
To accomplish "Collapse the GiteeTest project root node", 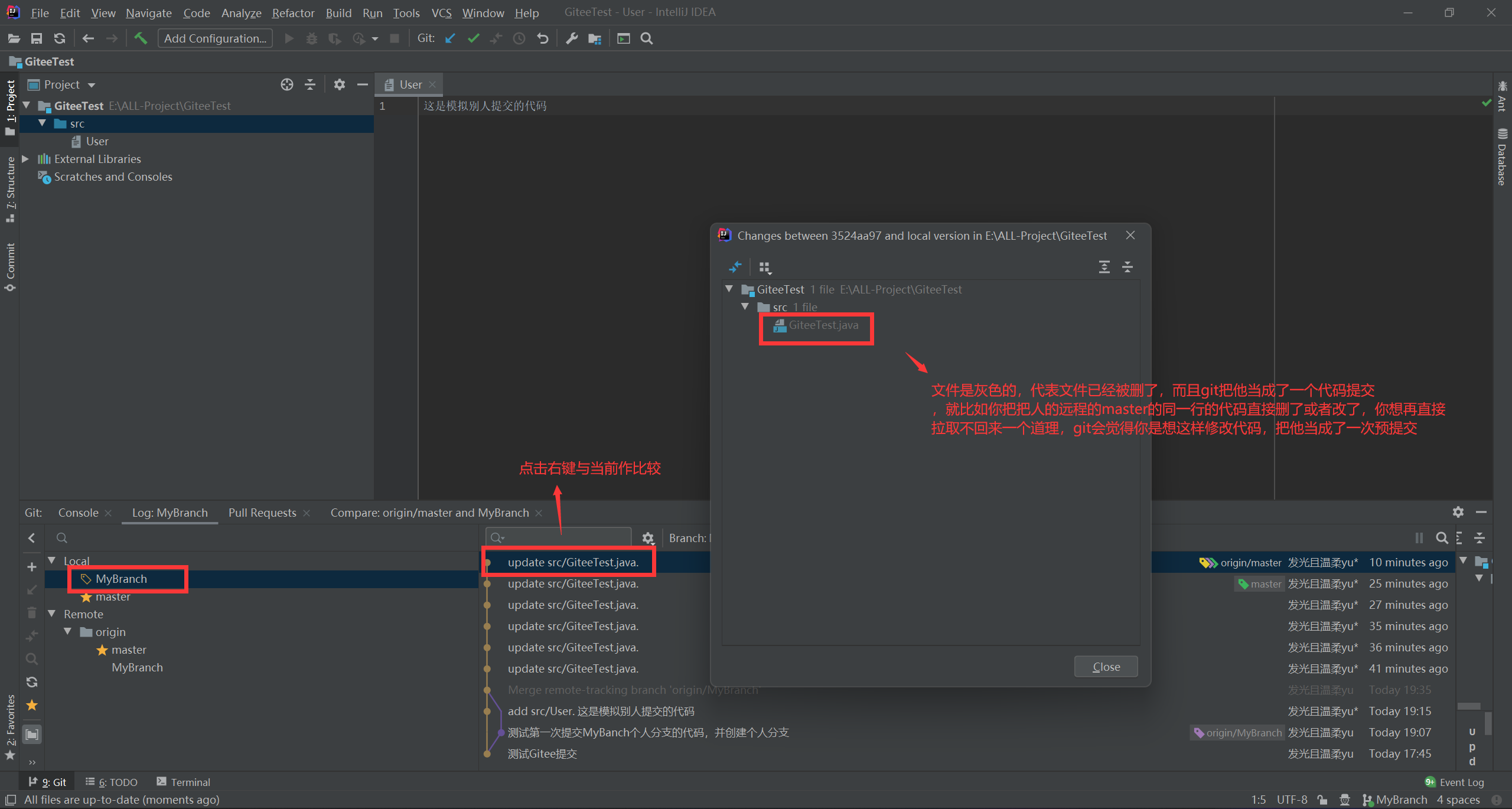I will pyautogui.click(x=27, y=106).
